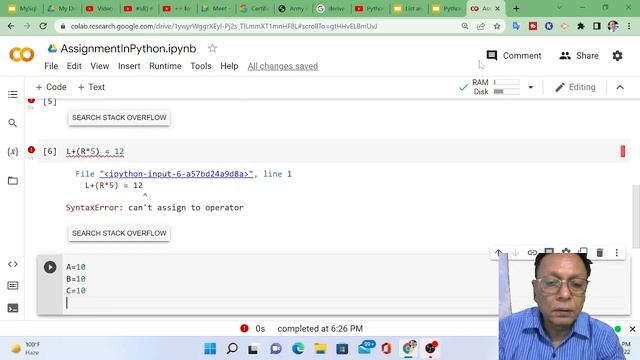
Task: Open the View menu
Action: coord(100,66)
